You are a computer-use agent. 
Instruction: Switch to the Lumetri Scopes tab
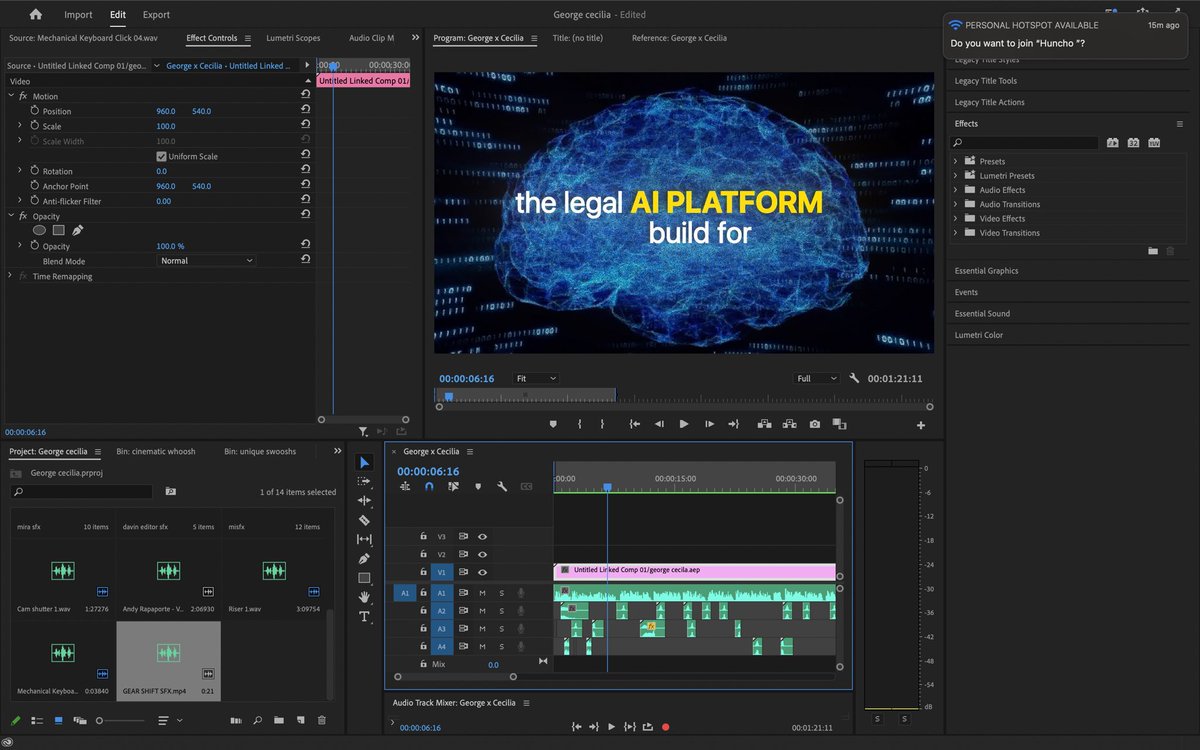(292, 38)
